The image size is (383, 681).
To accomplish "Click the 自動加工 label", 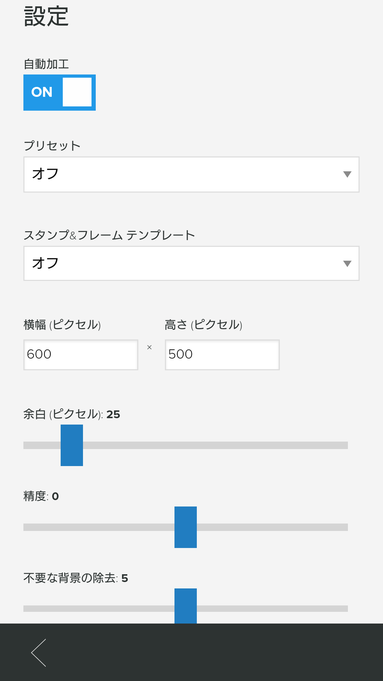I will pyautogui.click(x=46, y=64).
